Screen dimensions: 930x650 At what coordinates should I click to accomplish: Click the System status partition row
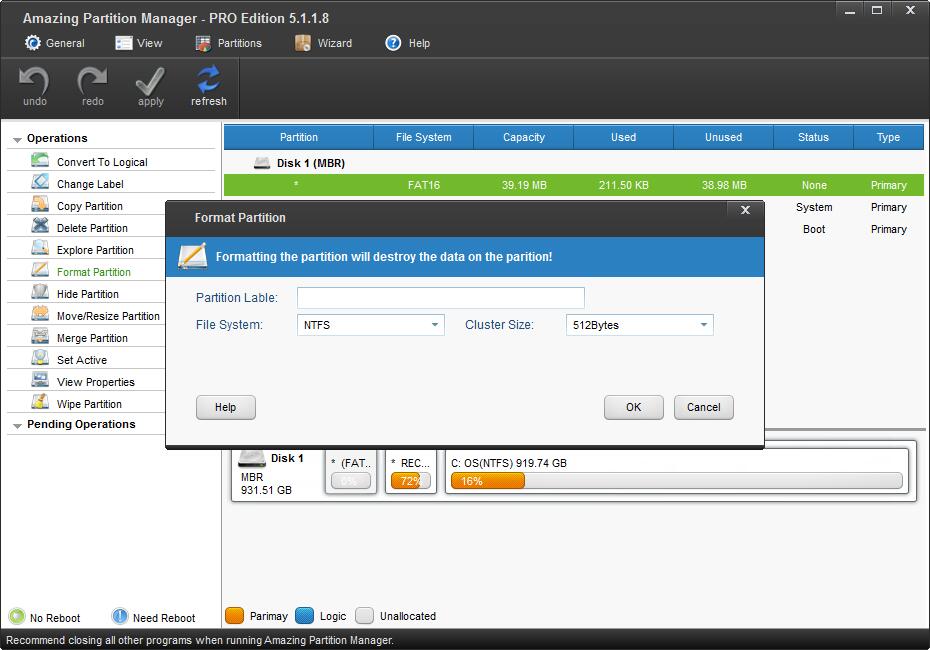pos(844,207)
